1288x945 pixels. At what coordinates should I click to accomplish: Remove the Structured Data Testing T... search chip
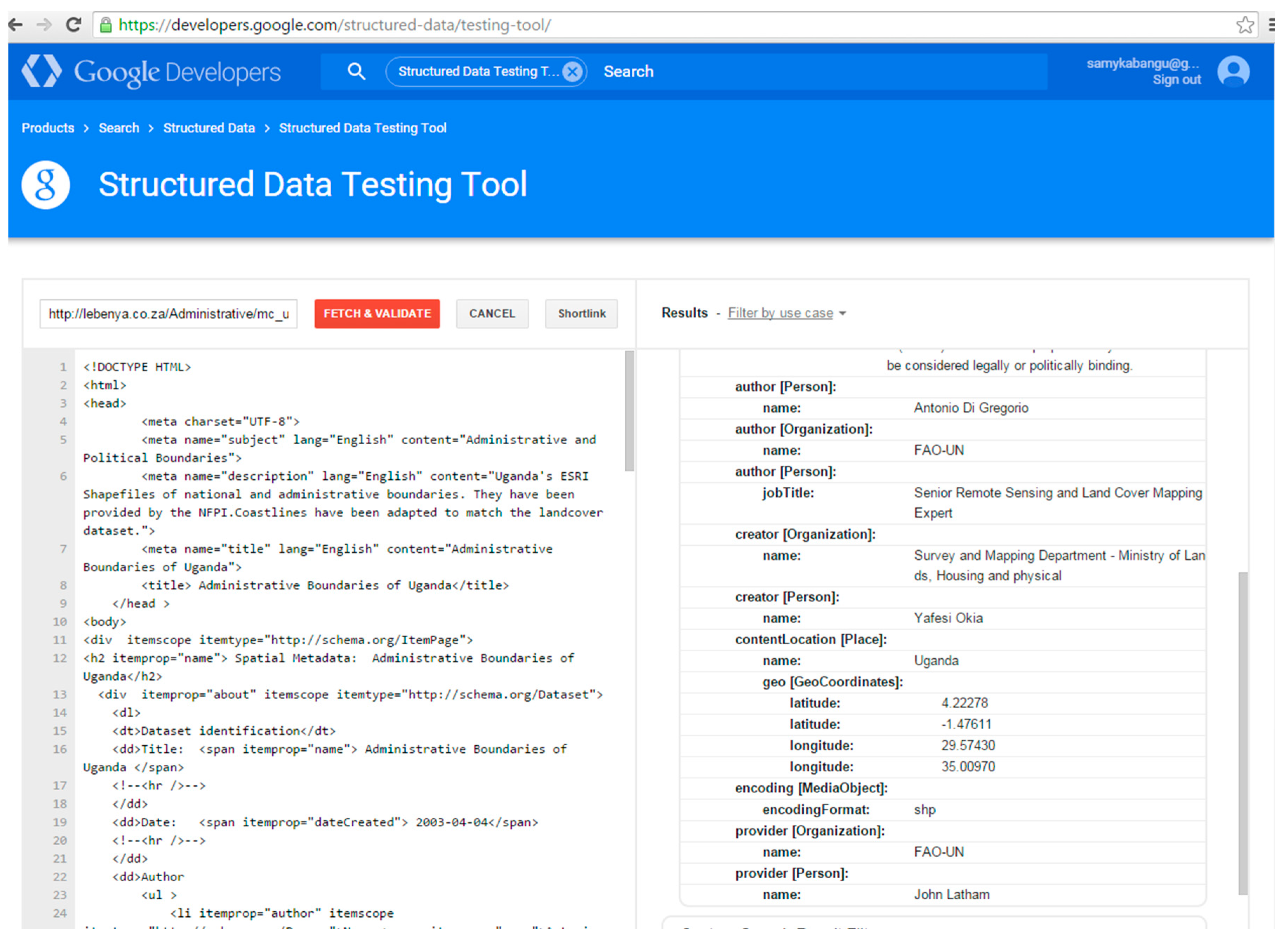point(572,72)
